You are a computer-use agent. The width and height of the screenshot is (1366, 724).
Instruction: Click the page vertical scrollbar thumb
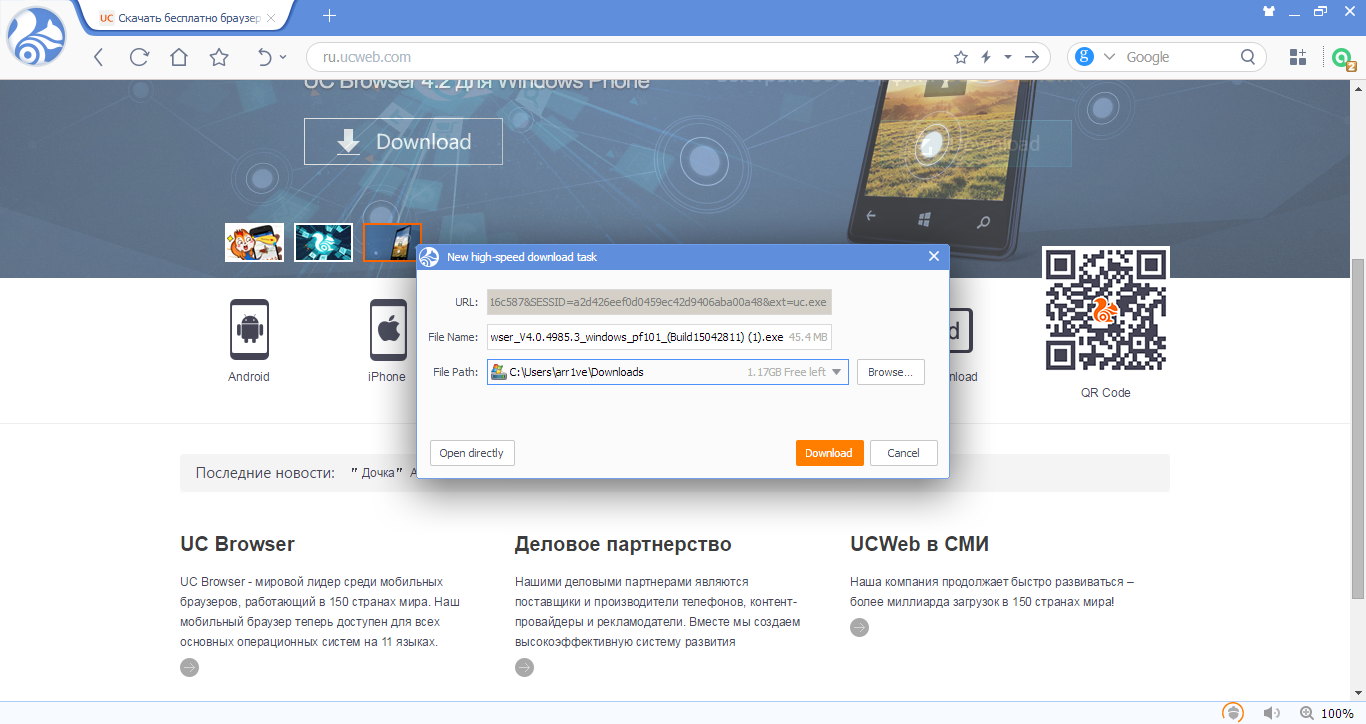1358,430
